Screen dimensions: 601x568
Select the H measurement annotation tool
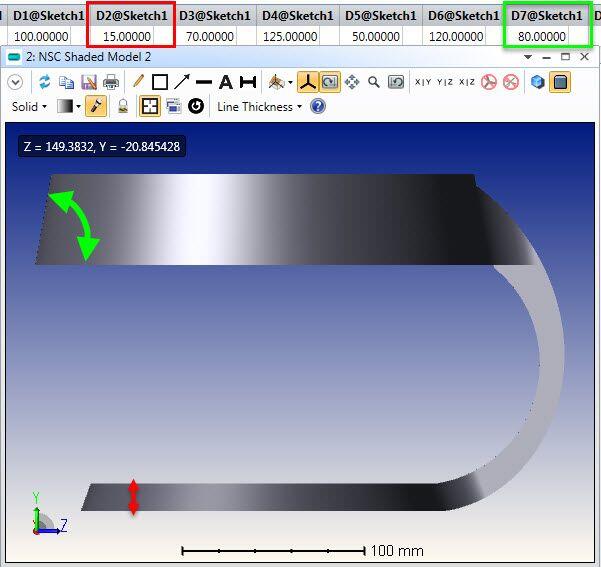pyautogui.click(x=248, y=82)
